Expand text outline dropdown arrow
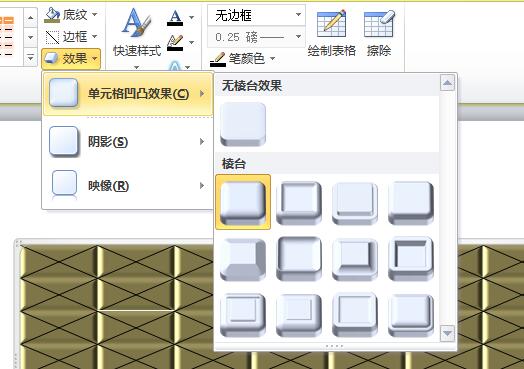This screenshot has width=524, height=369. 191,42
